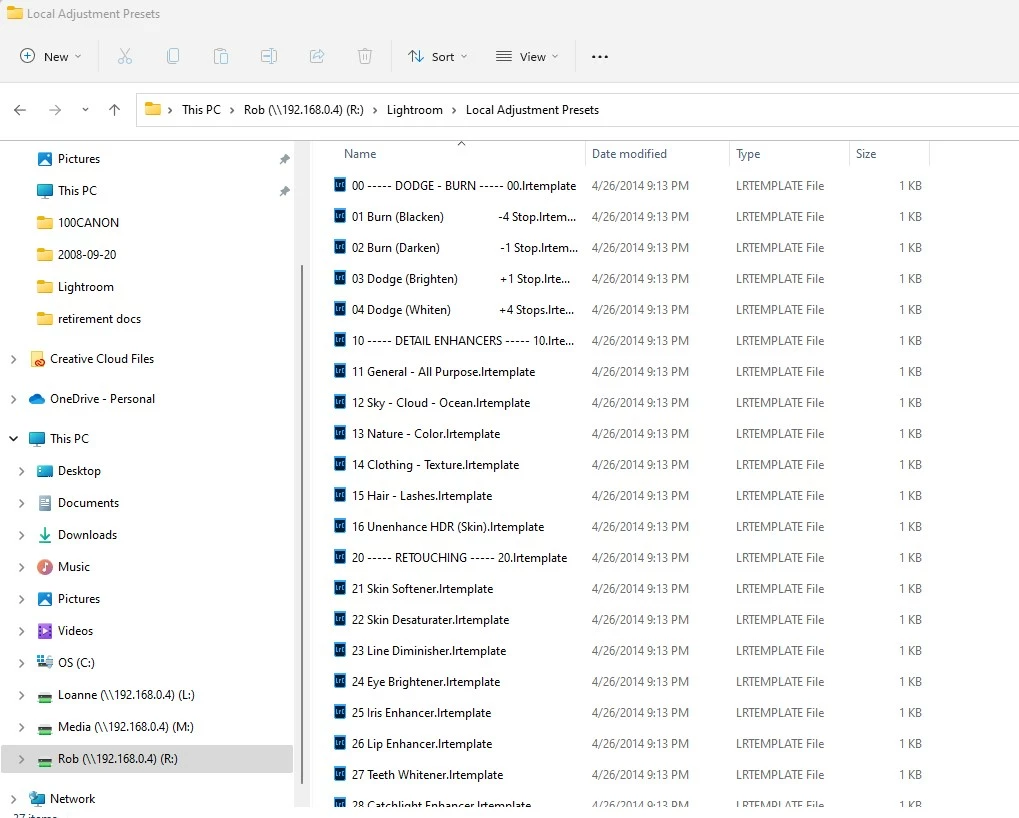Viewport: 1019px width, 818px height.
Task: Click the Videos icon in sidebar
Action: tap(45, 631)
